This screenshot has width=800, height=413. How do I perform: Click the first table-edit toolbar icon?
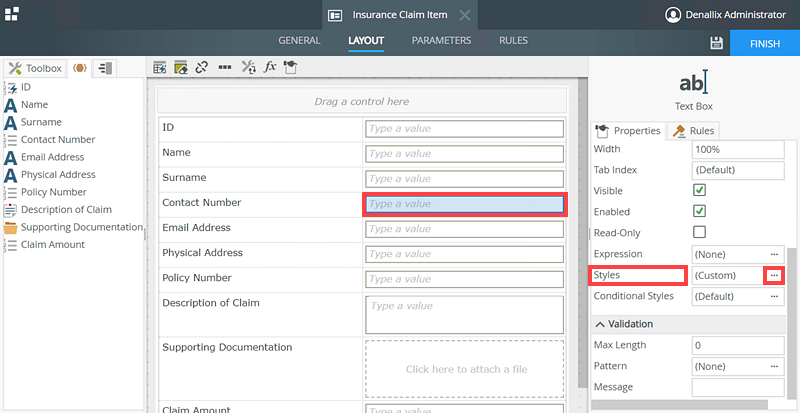[x=159, y=67]
